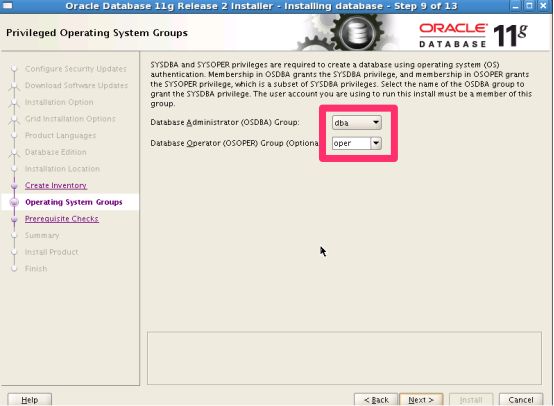Screen dimensions: 554x406
Task: Click the Install button
Action: click(471, 400)
